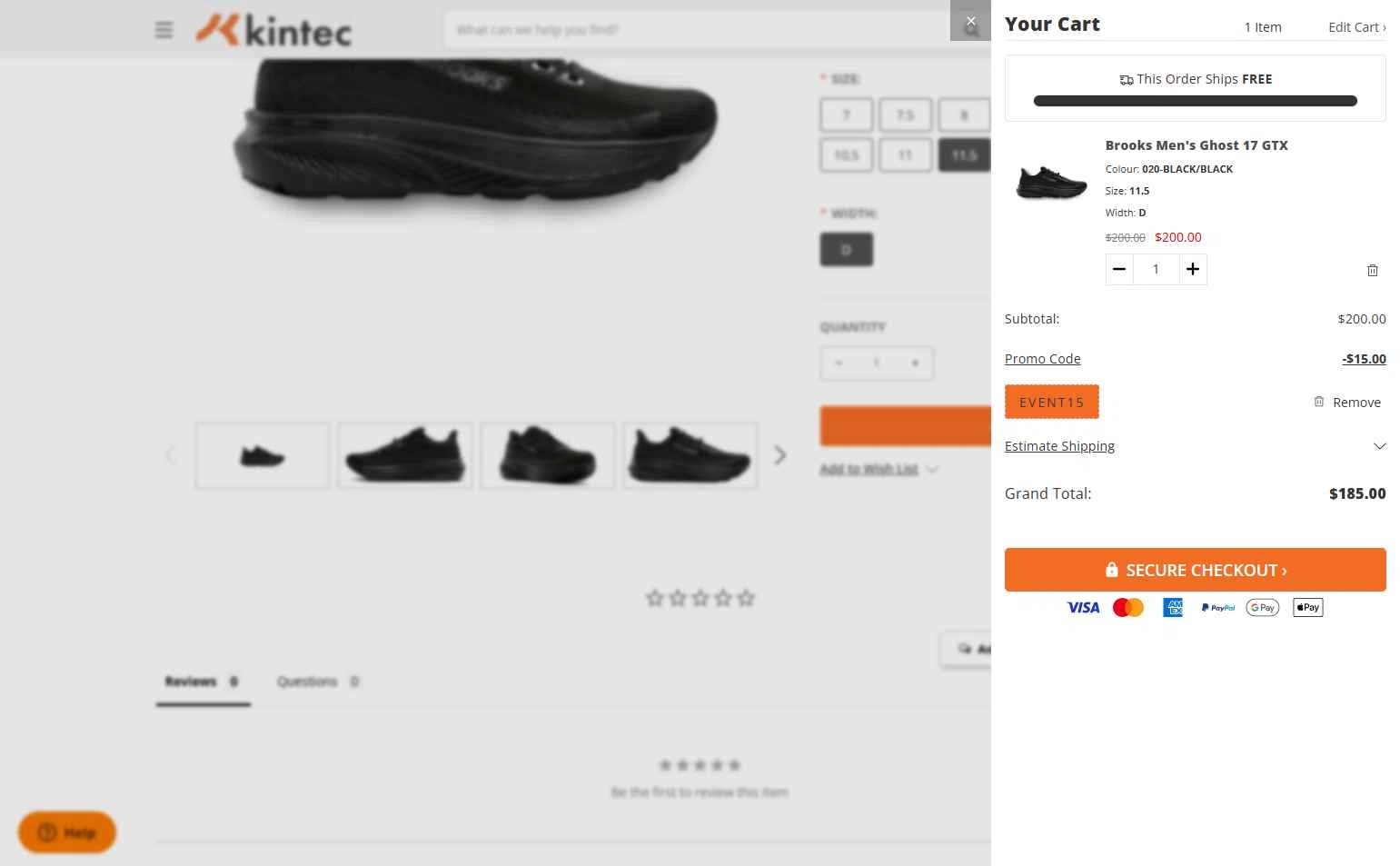Image resolution: width=1400 pixels, height=866 pixels.
Task: Click the Subtotal $200.00 amount
Action: click(1362, 319)
